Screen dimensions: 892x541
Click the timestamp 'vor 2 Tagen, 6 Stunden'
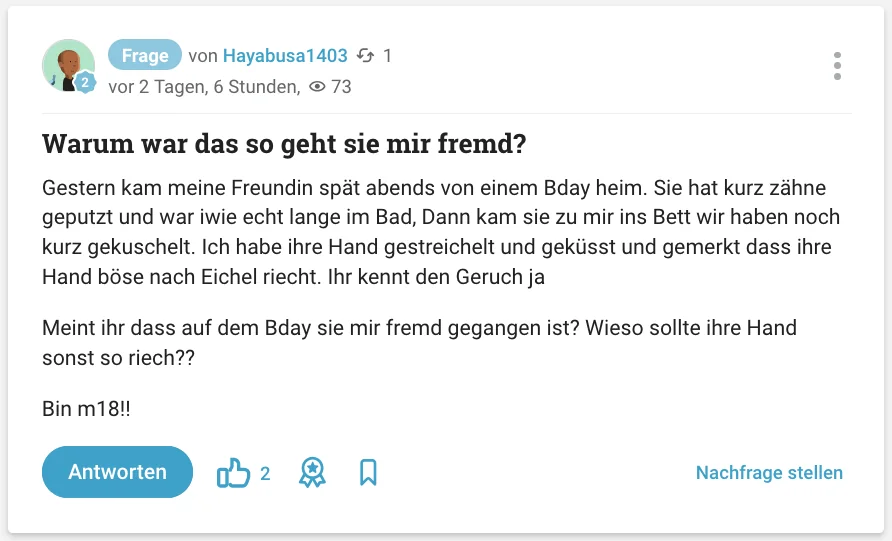203,87
